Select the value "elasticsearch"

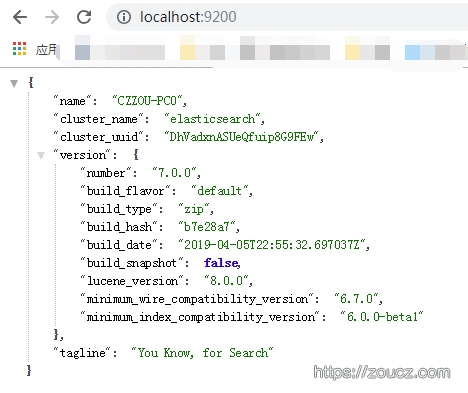click(212, 119)
